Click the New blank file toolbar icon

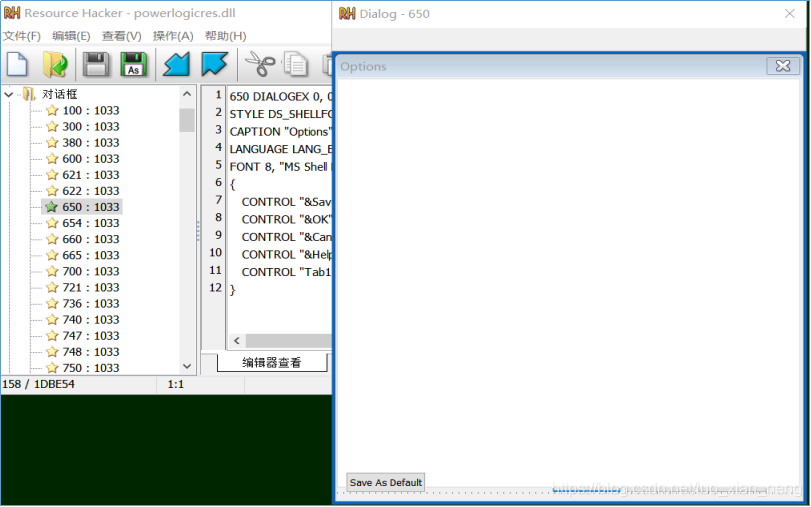(x=17, y=64)
